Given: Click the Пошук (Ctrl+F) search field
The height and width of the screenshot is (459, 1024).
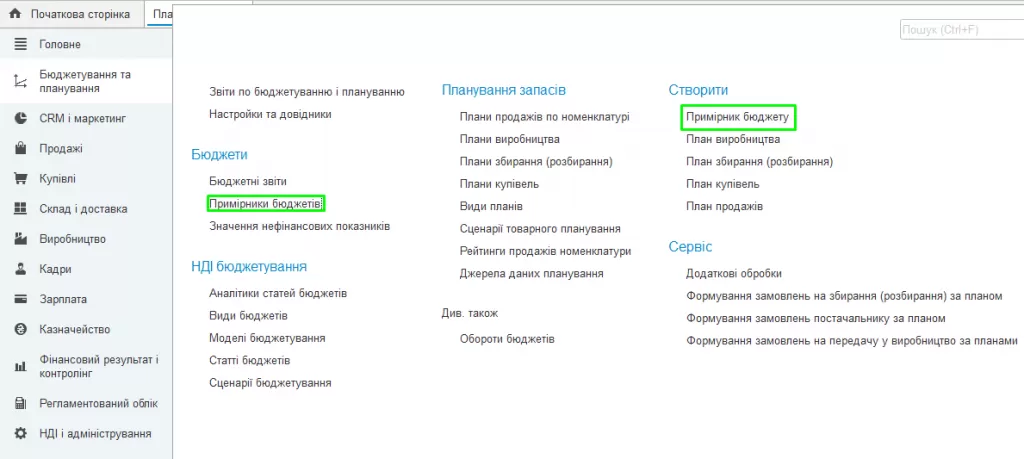Looking at the screenshot, I should point(961,30).
